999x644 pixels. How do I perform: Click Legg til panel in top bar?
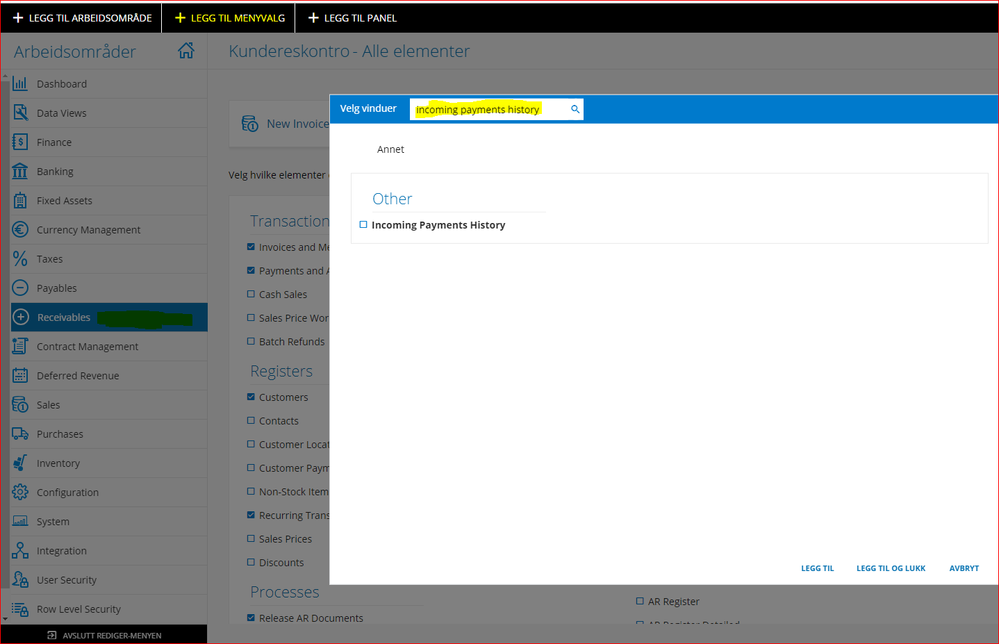click(x=352, y=18)
